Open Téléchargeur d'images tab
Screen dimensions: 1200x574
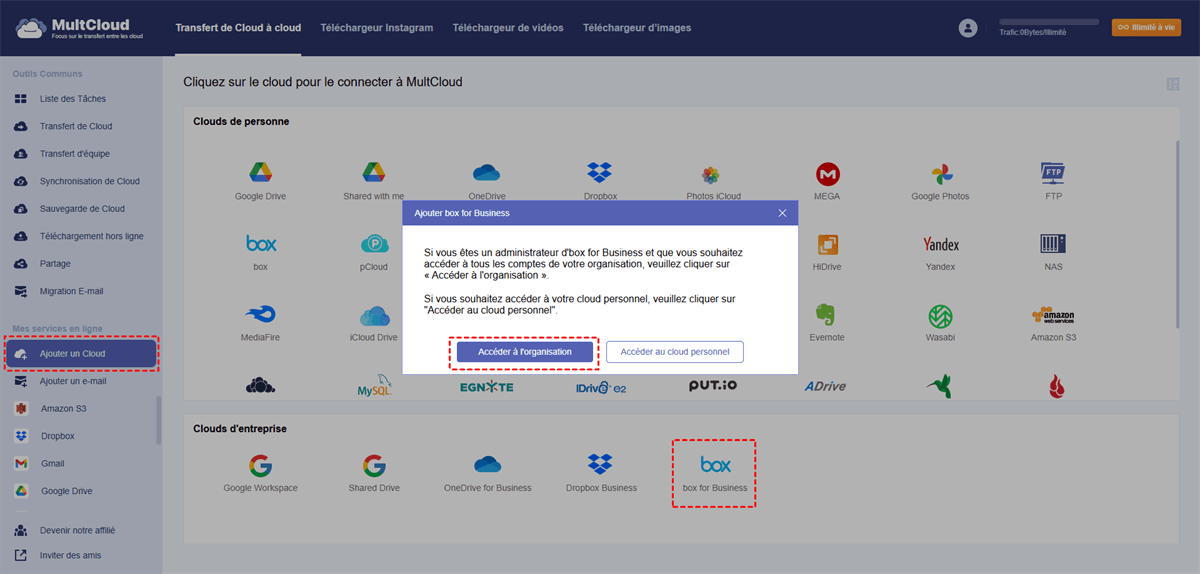click(637, 28)
